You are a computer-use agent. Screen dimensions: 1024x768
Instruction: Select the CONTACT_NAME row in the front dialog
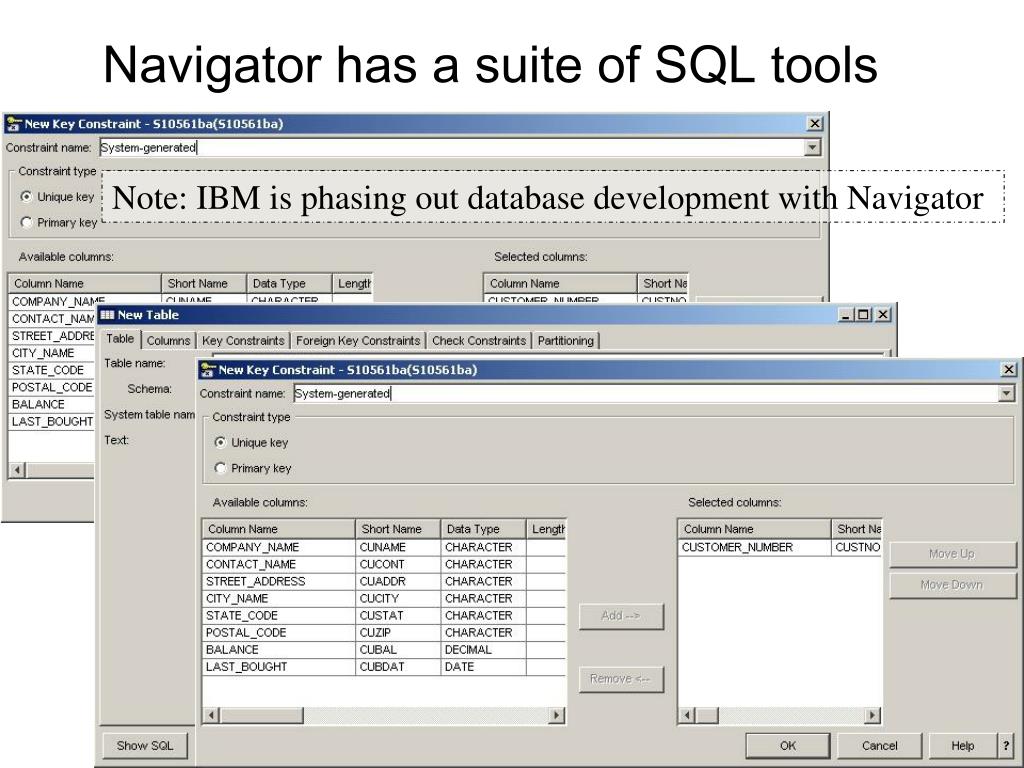pyautogui.click(x=383, y=564)
